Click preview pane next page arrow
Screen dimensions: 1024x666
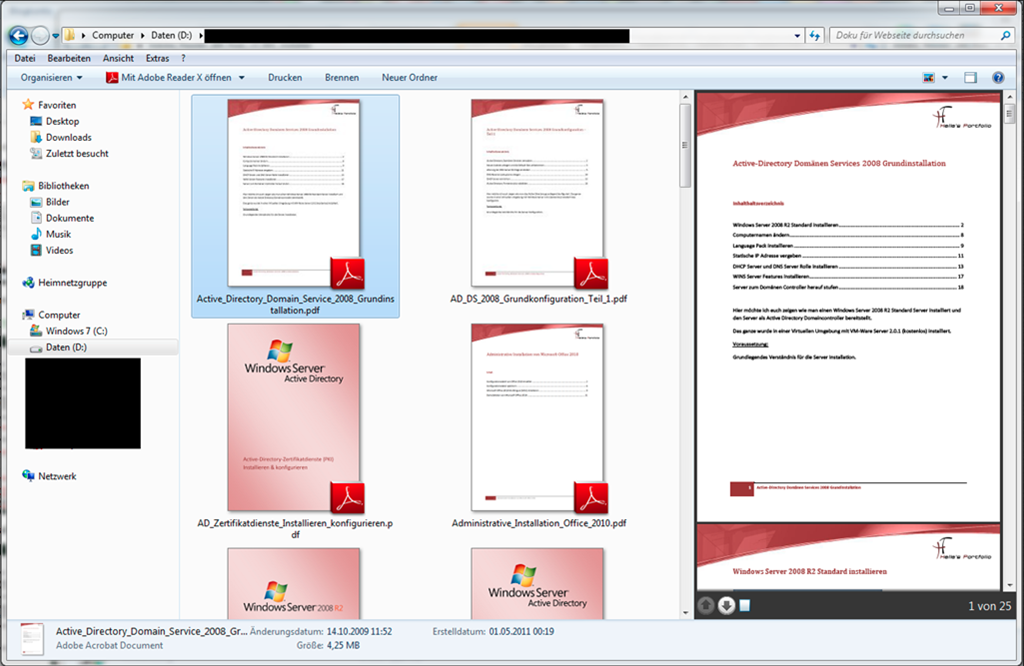pos(726,605)
